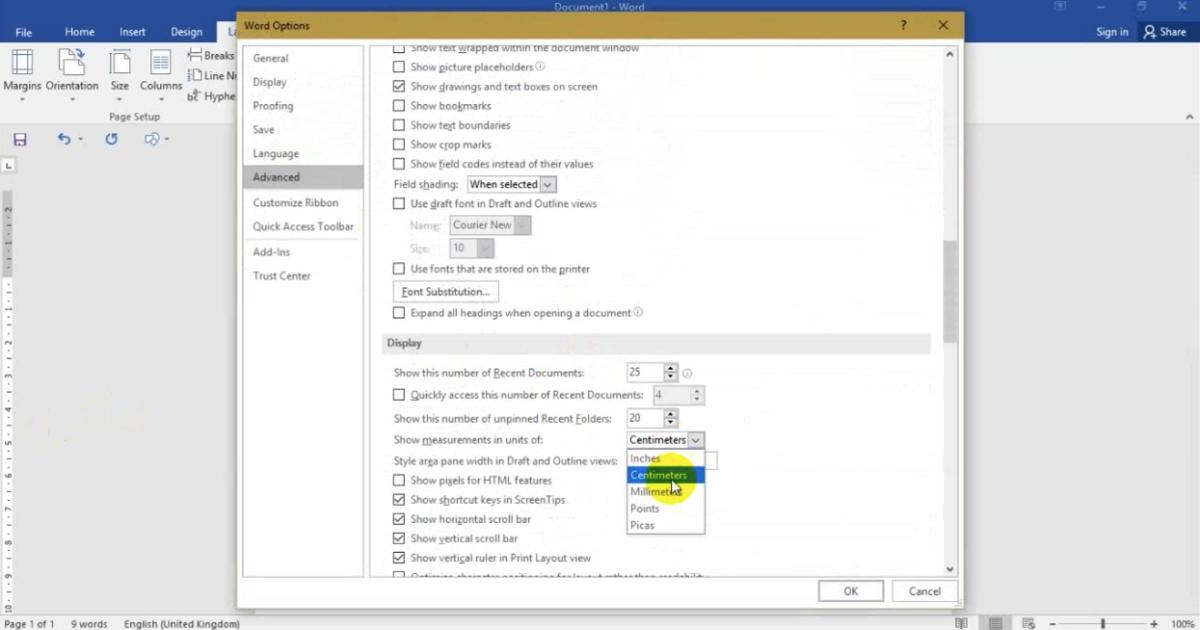Click the Redo/Repeat icon
The height and width of the screenshot is (630, 1200).
pos(111,139)
